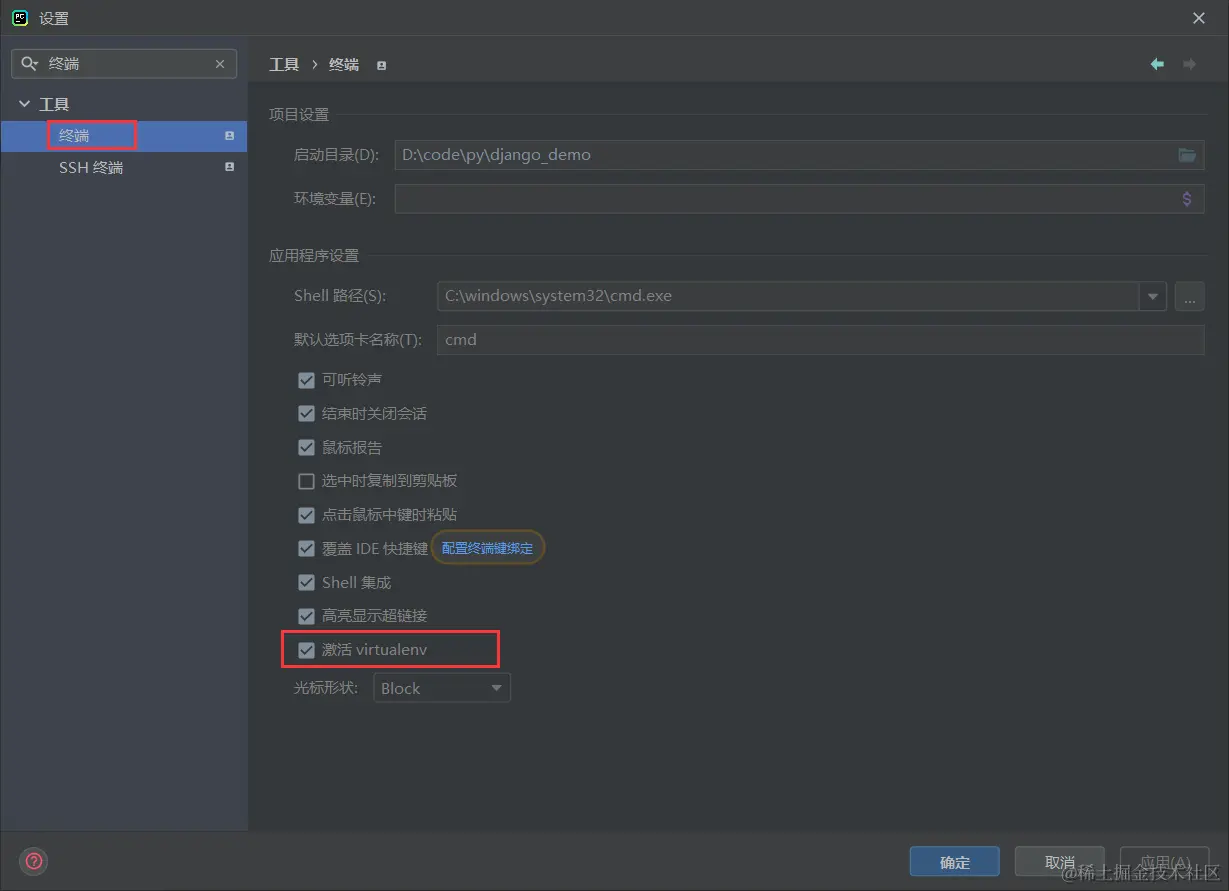
Task: Click project icon beside 终端 breadcrumb
Action: point(381,65)
